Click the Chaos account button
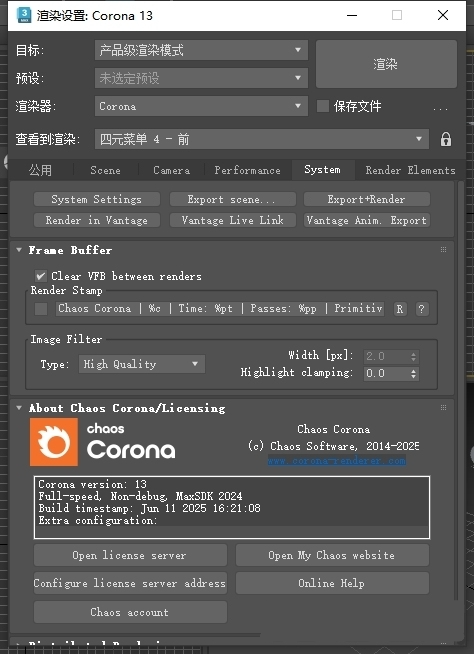The width and height of the screenshot is (474, 654). [x=130, y=612]
